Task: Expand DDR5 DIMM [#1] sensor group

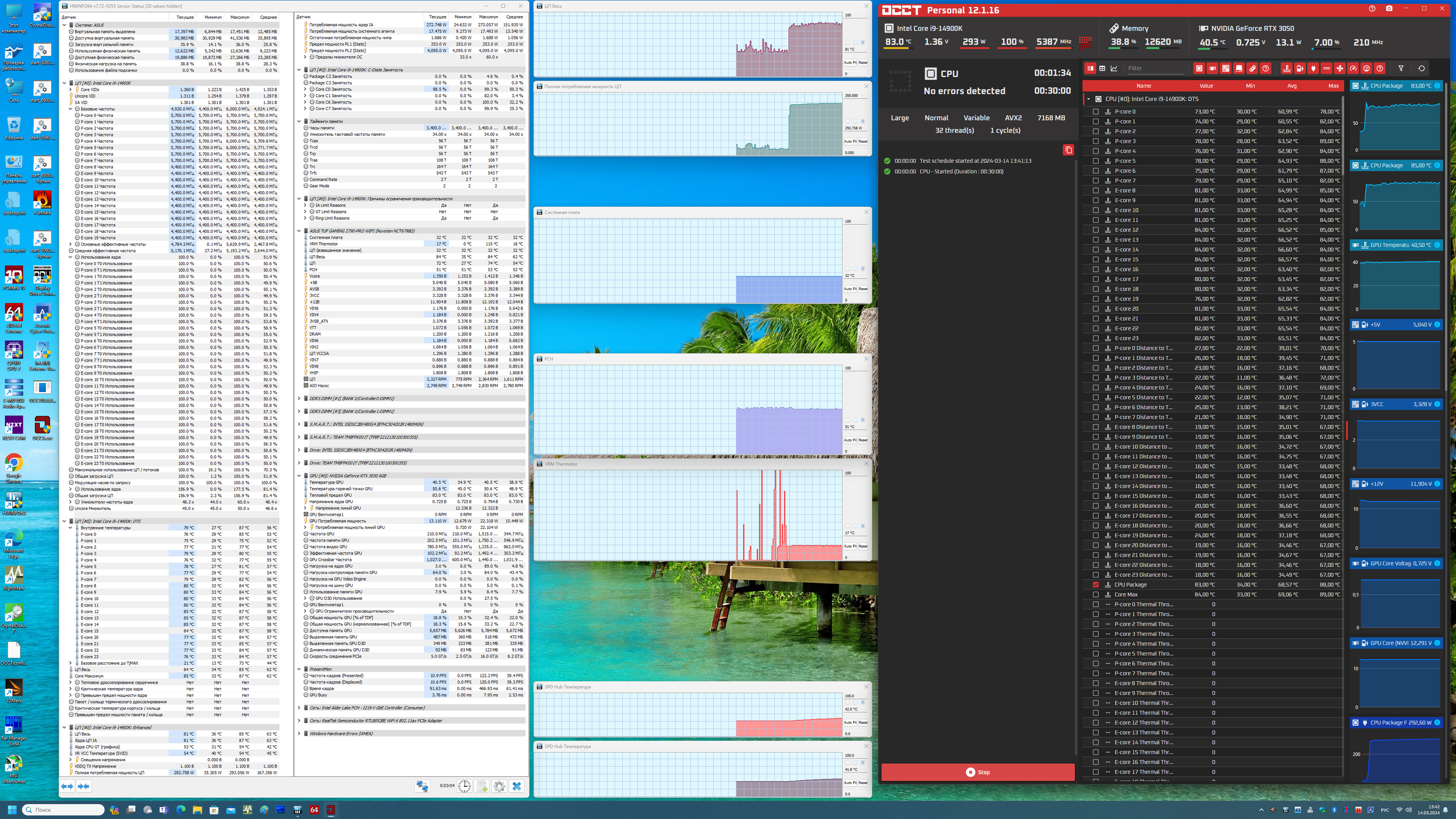Action: (x=299, y=398)
